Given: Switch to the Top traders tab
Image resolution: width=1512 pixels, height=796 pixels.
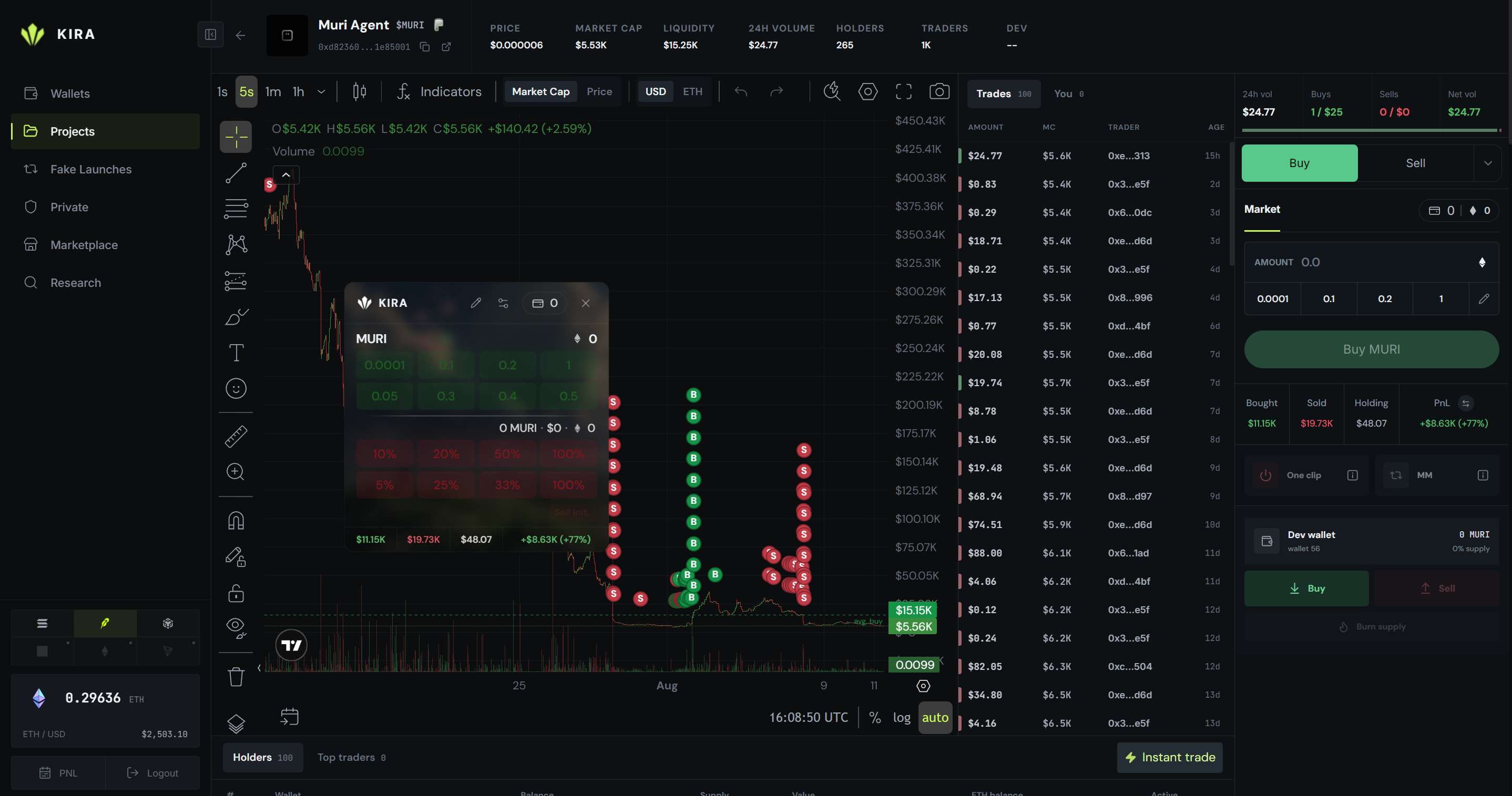Looking at the screenshot, I should [x=352, y=757].
